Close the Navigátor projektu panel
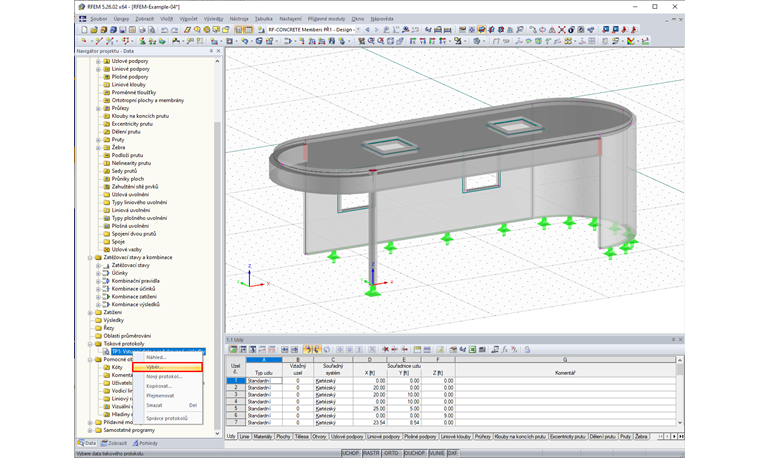 tap(217, 53)
